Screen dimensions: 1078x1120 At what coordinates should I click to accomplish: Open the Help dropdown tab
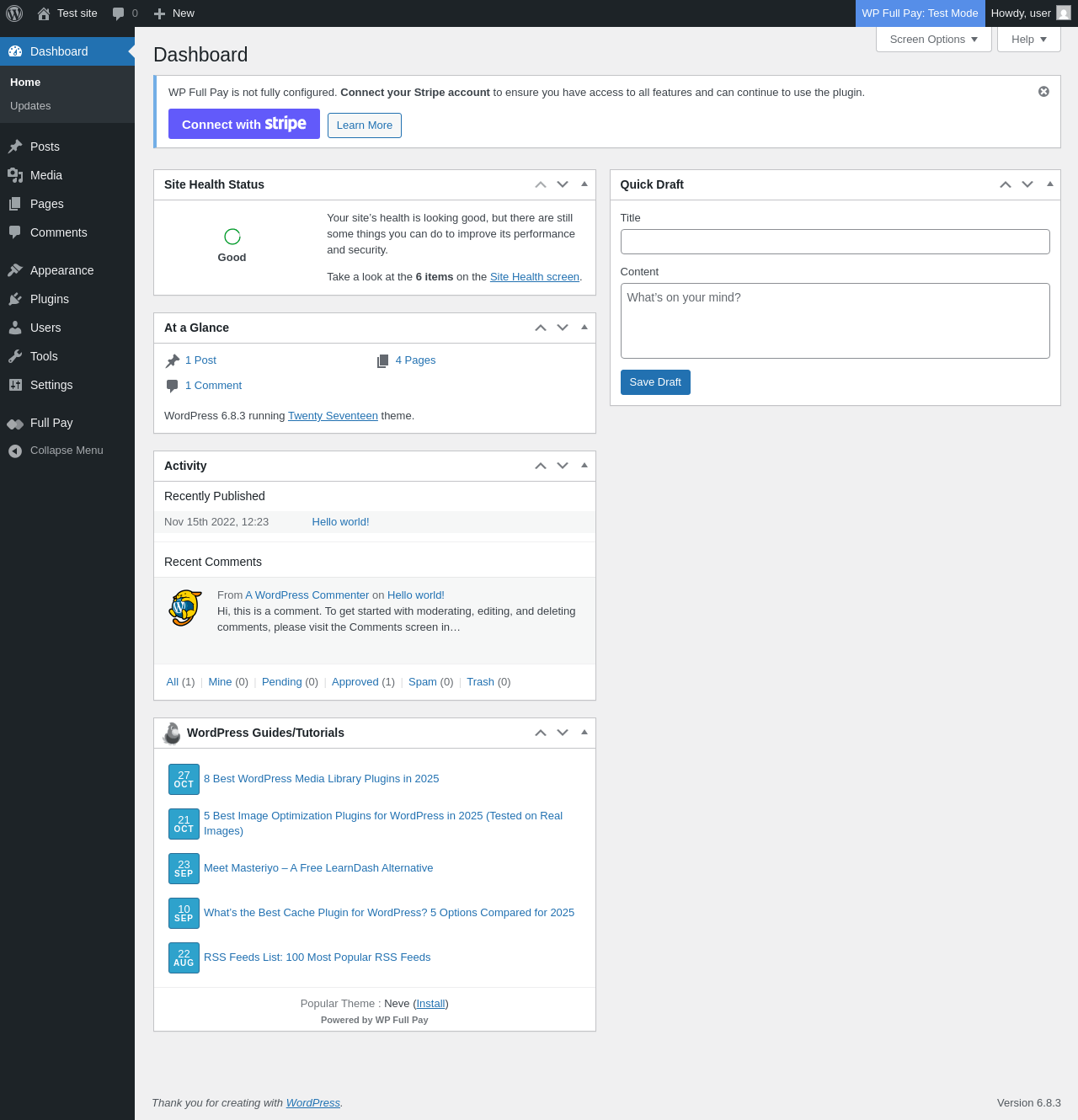[1029, 40]
